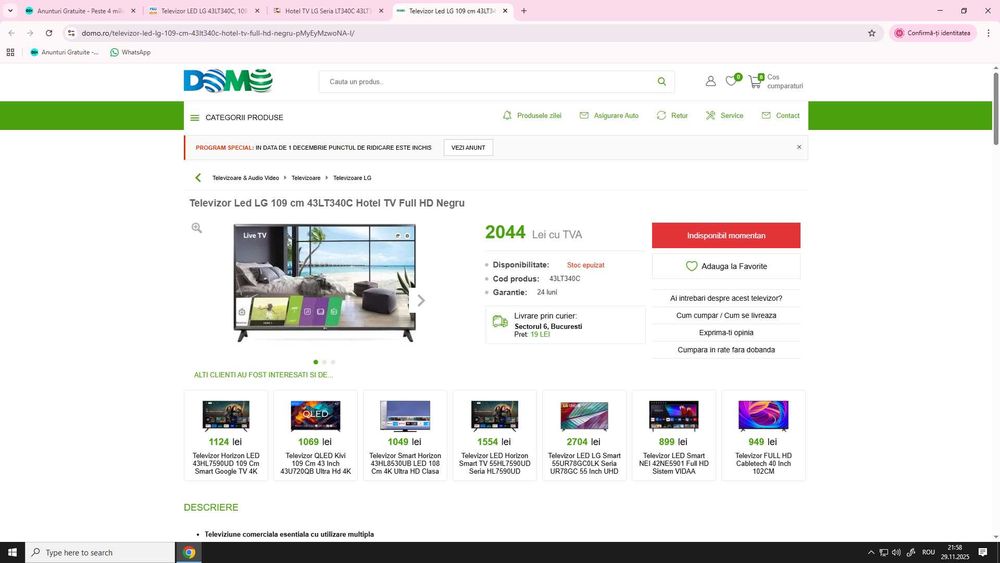Open Horizon 55HL7590UD 1554 lei product
The height and width of the screenshot is (563, 1000).
pos(495,435)
